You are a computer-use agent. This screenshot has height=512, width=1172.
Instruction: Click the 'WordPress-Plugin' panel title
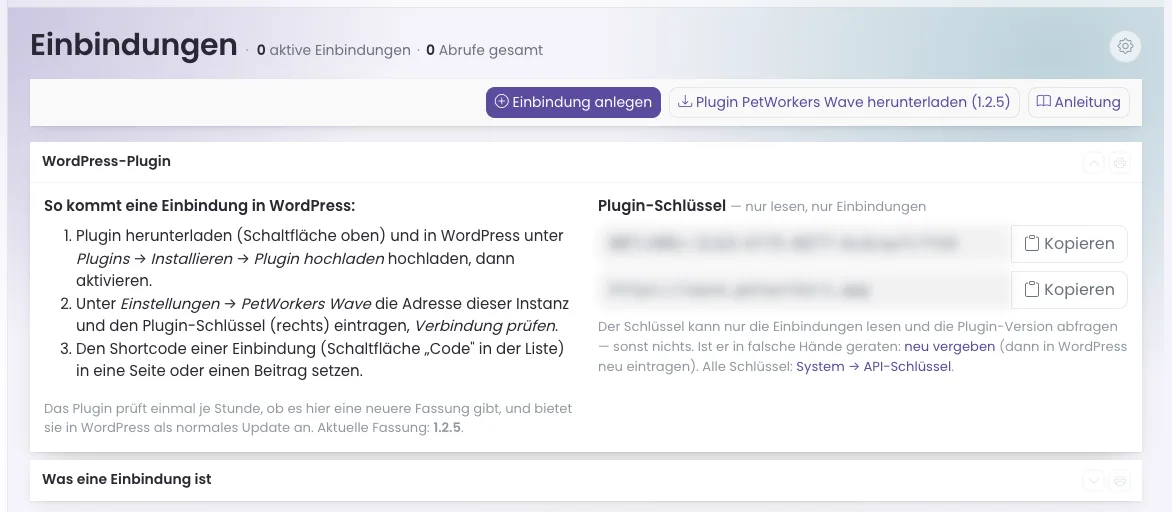click(106, 161)
